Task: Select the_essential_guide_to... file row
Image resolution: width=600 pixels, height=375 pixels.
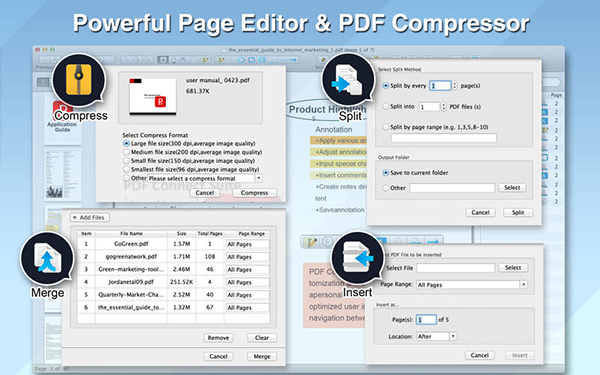Action: coord(173,307)
